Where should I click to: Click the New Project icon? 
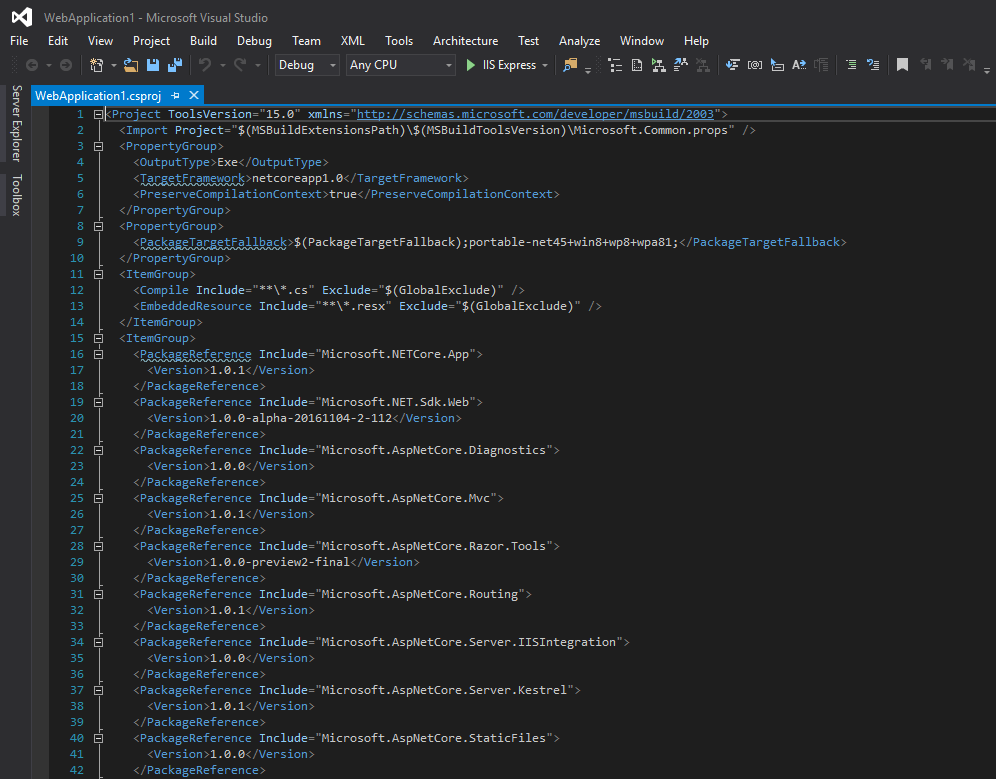97,65
